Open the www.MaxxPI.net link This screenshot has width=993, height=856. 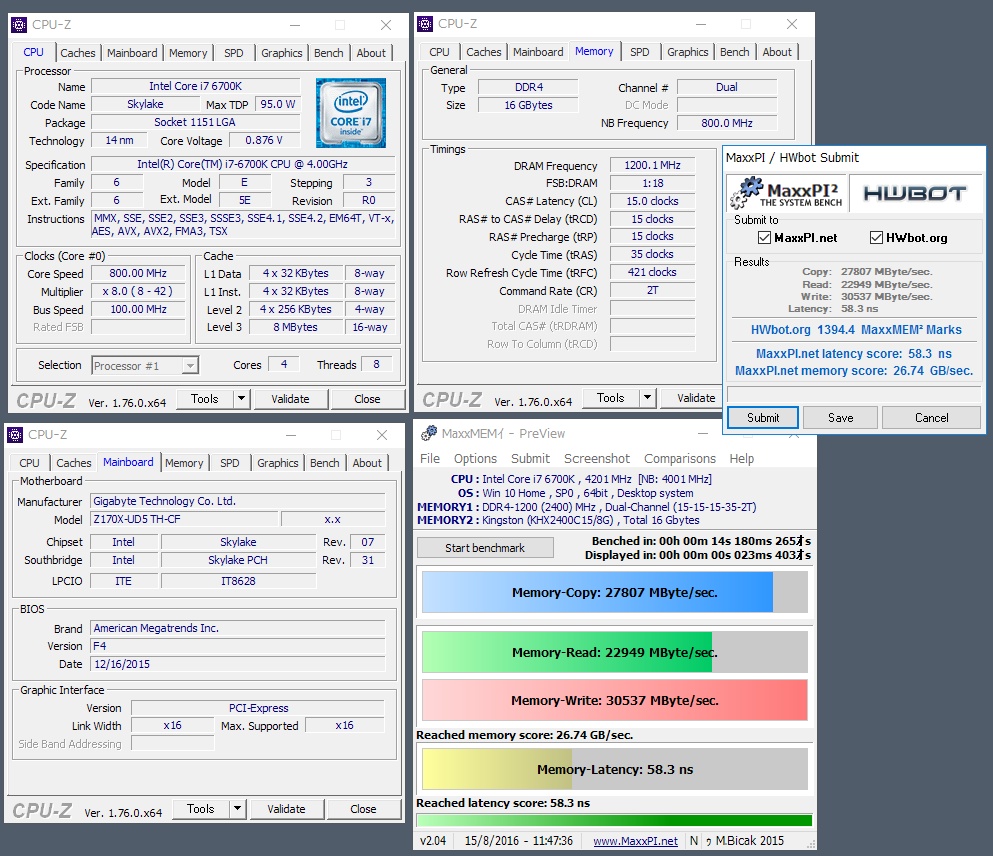(x=635, y=841)
